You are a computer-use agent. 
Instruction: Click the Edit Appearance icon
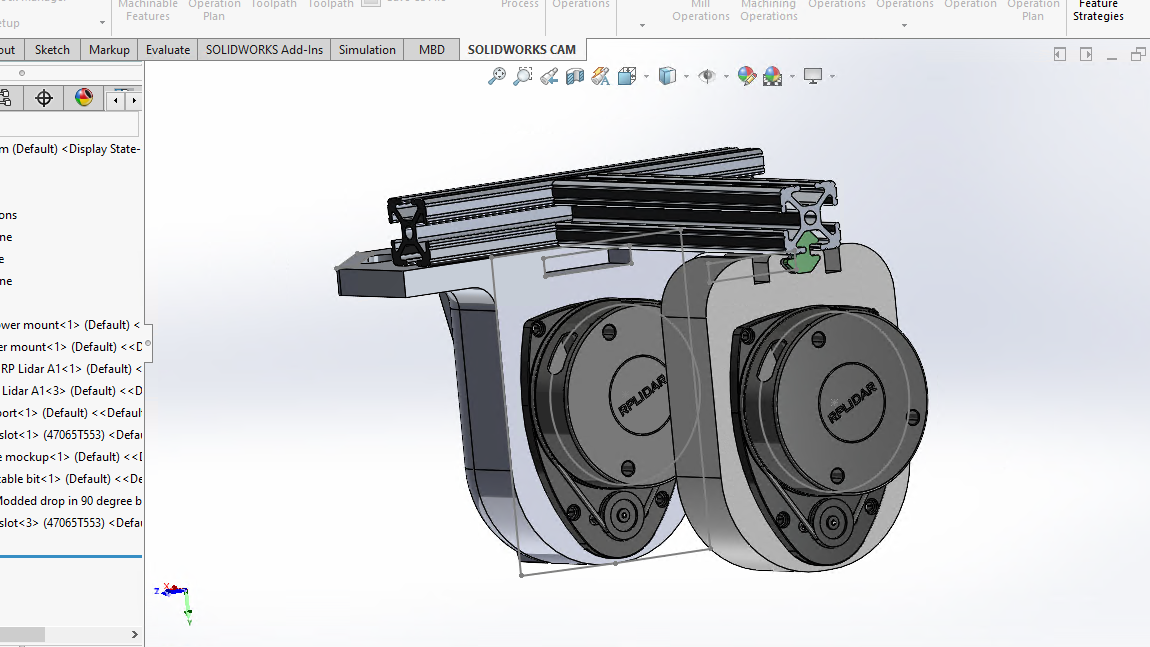point(746,76)
